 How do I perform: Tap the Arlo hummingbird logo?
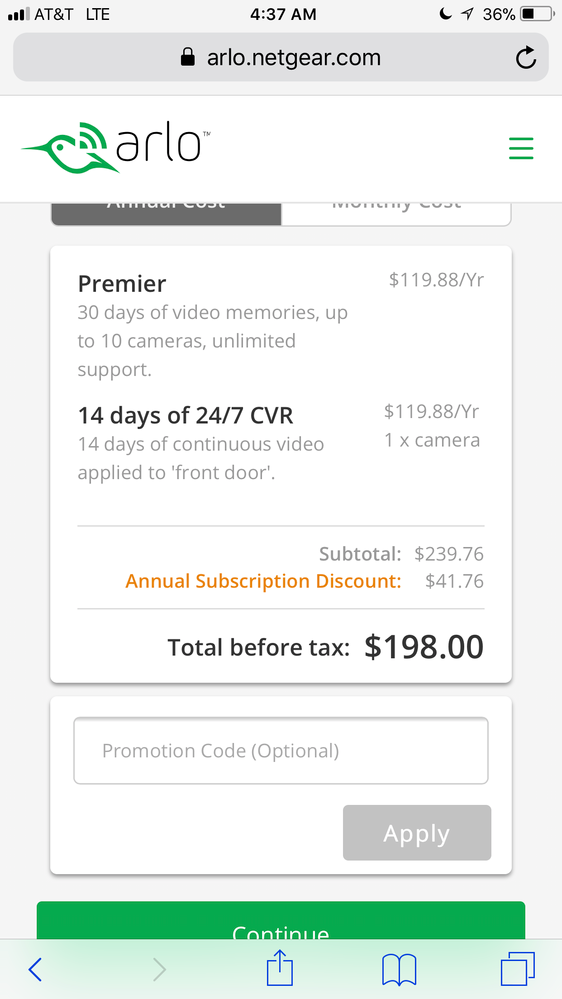tap(116, 147)
